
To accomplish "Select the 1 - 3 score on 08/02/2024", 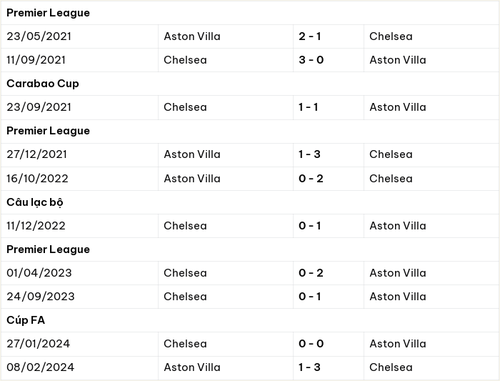I will point(309,367).
